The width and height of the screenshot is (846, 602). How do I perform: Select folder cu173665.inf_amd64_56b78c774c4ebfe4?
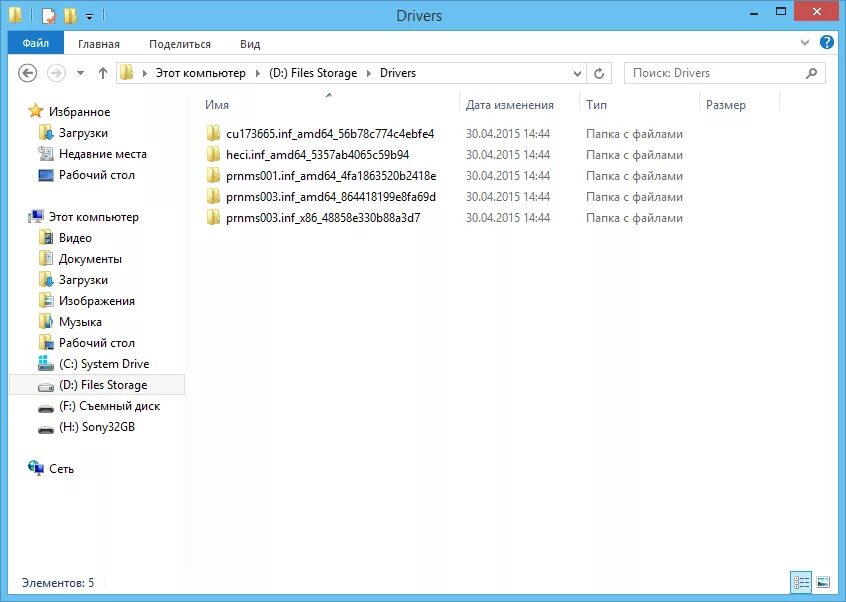(x=330, y=134)
